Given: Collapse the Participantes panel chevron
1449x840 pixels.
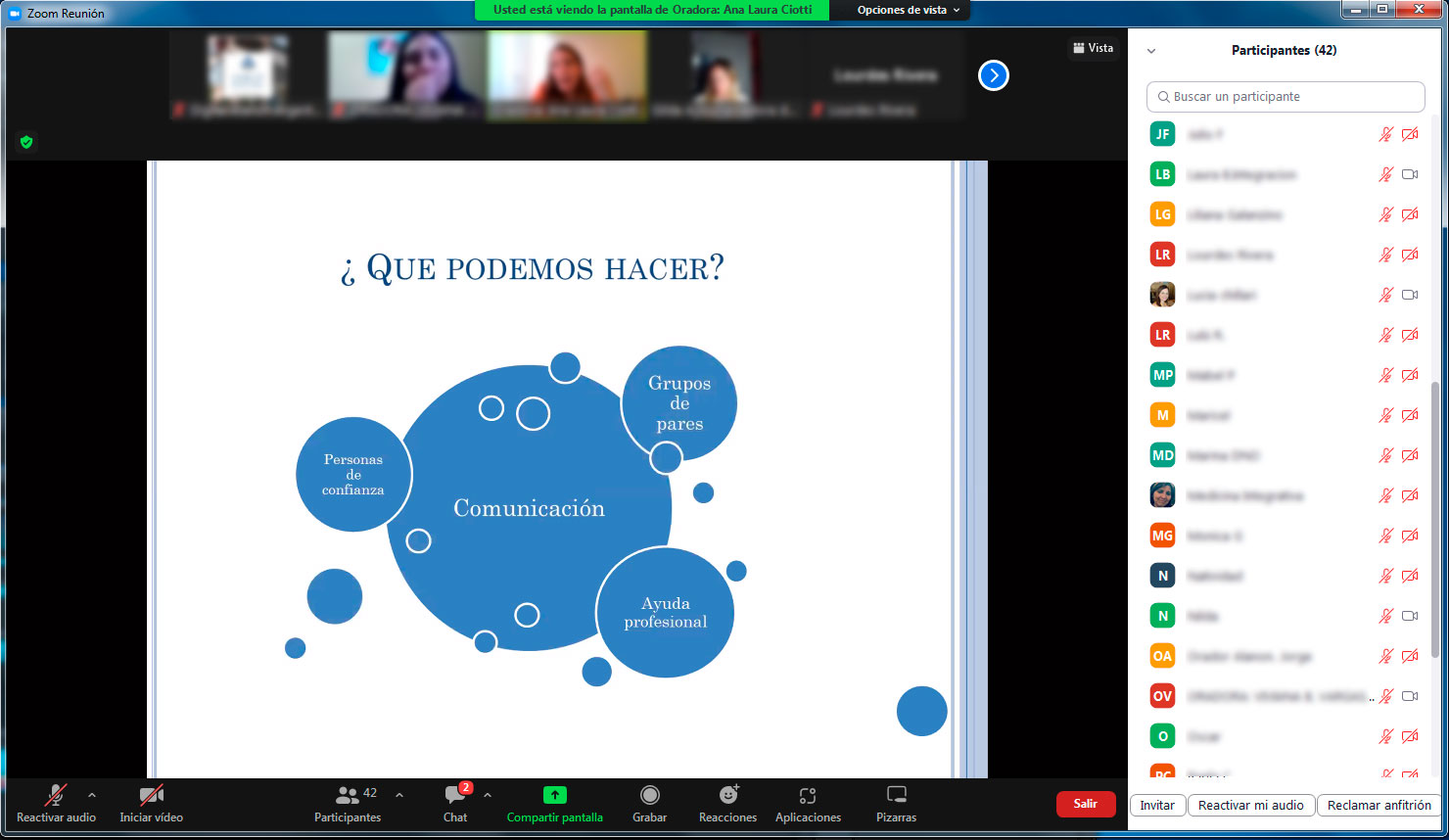Looking at the screenshot, I should [x=1151, y=51].
